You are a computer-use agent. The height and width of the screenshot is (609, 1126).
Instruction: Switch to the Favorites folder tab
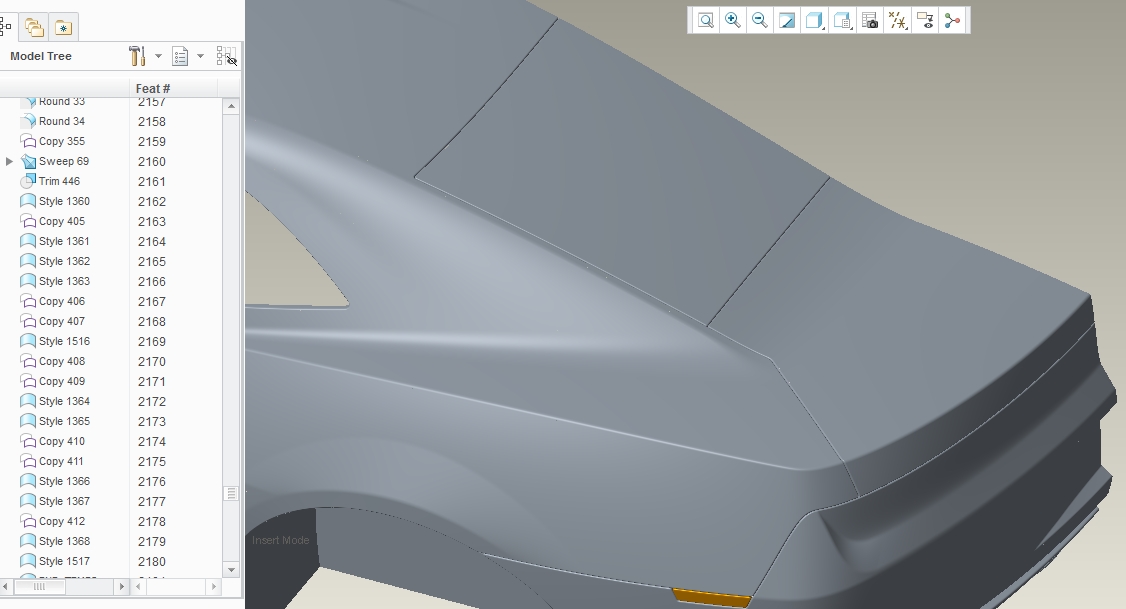click(63, 27)
